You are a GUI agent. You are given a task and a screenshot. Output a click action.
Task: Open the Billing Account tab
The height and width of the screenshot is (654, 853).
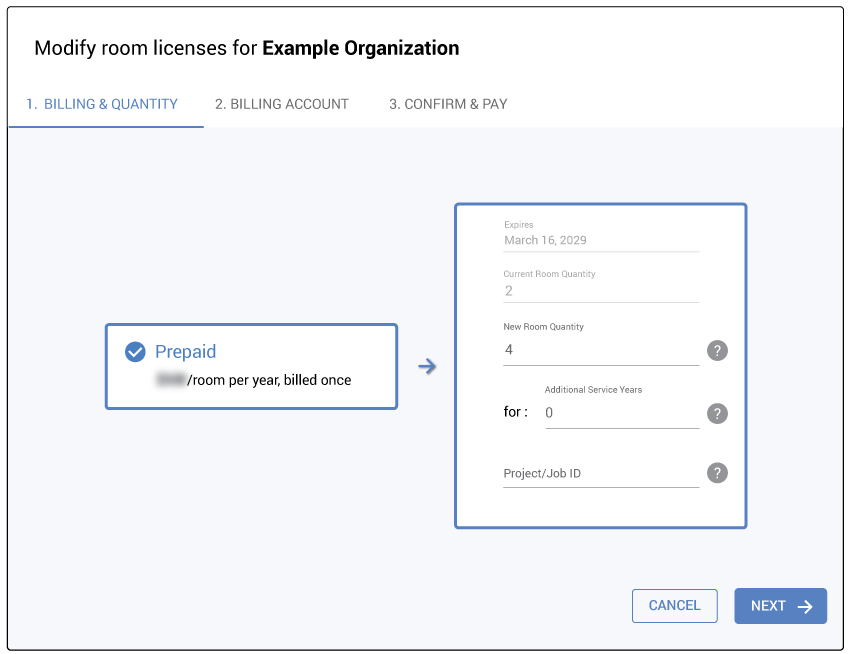[282, 104]
